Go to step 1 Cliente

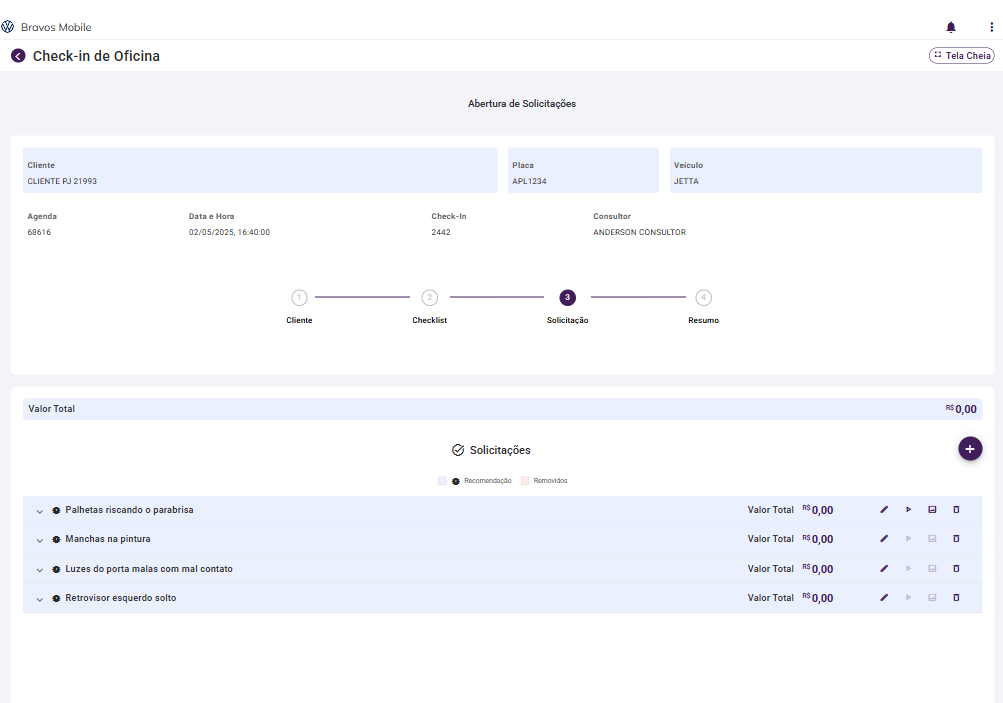tap(299, 298)
